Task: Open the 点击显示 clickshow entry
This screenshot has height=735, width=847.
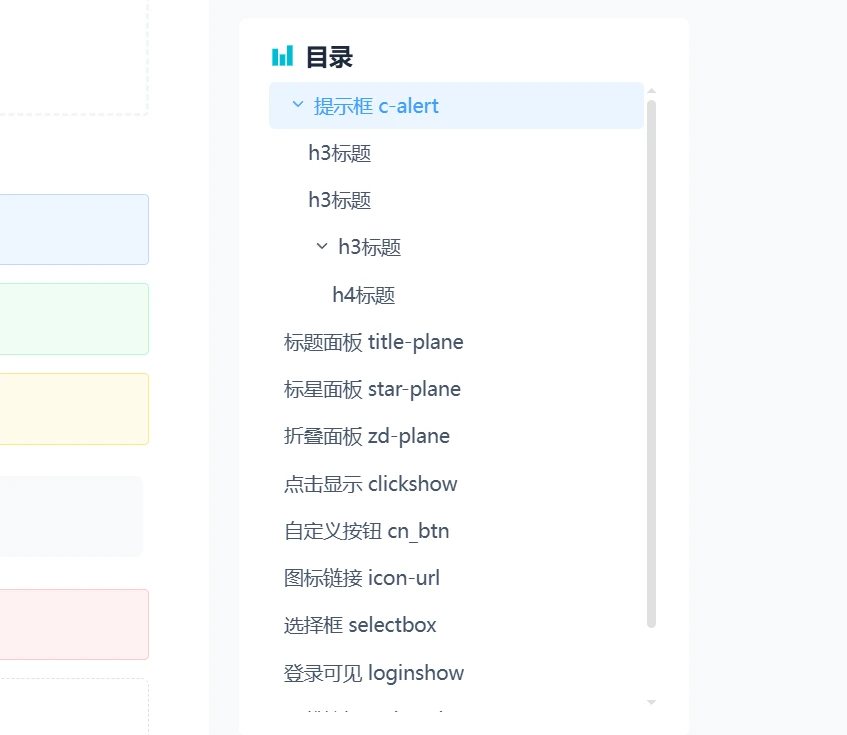Action: click(x=371, y=484)
